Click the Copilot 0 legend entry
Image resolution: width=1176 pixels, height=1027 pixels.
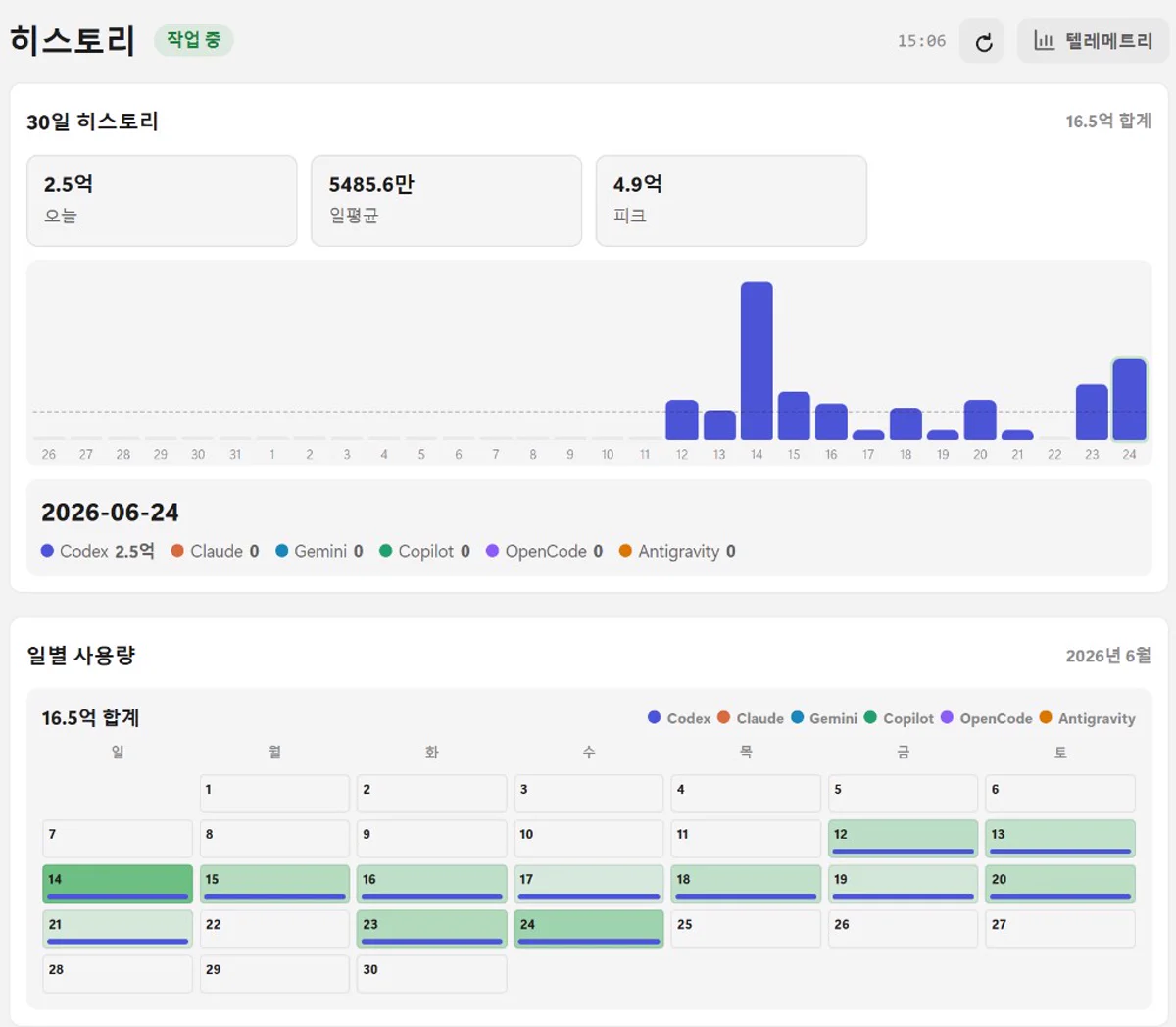424,551
